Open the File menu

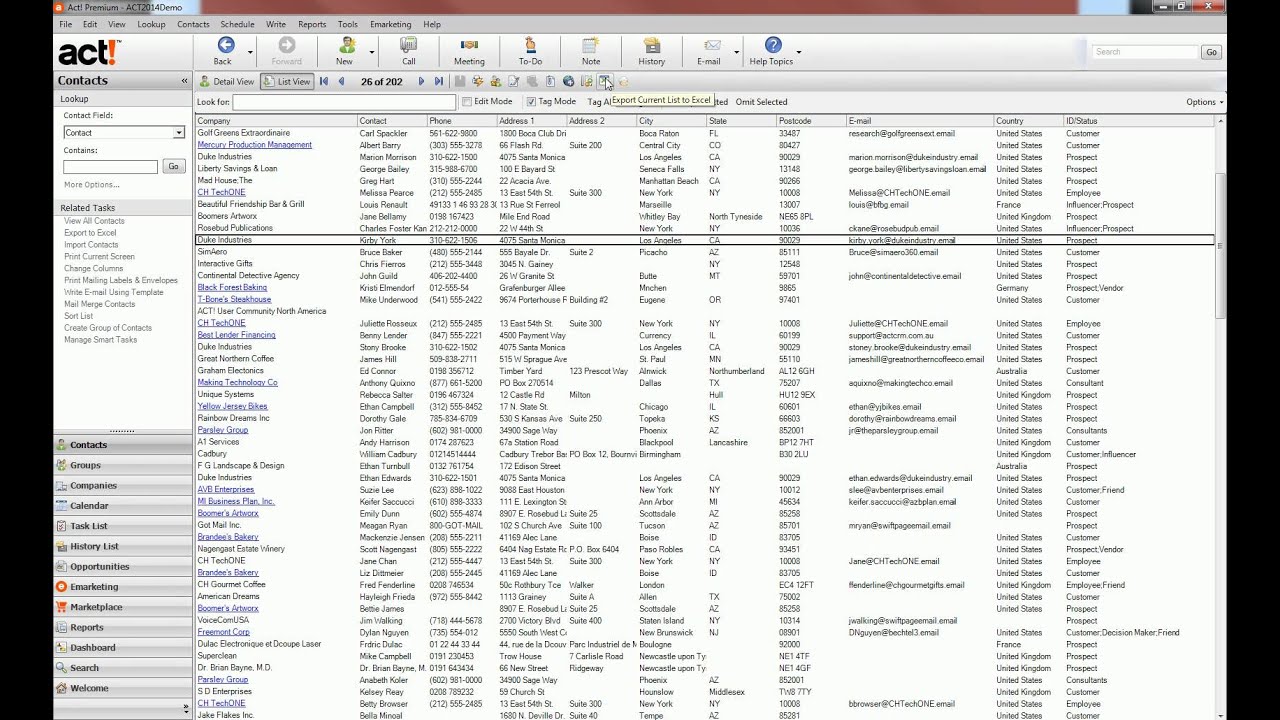click(65, 24)
